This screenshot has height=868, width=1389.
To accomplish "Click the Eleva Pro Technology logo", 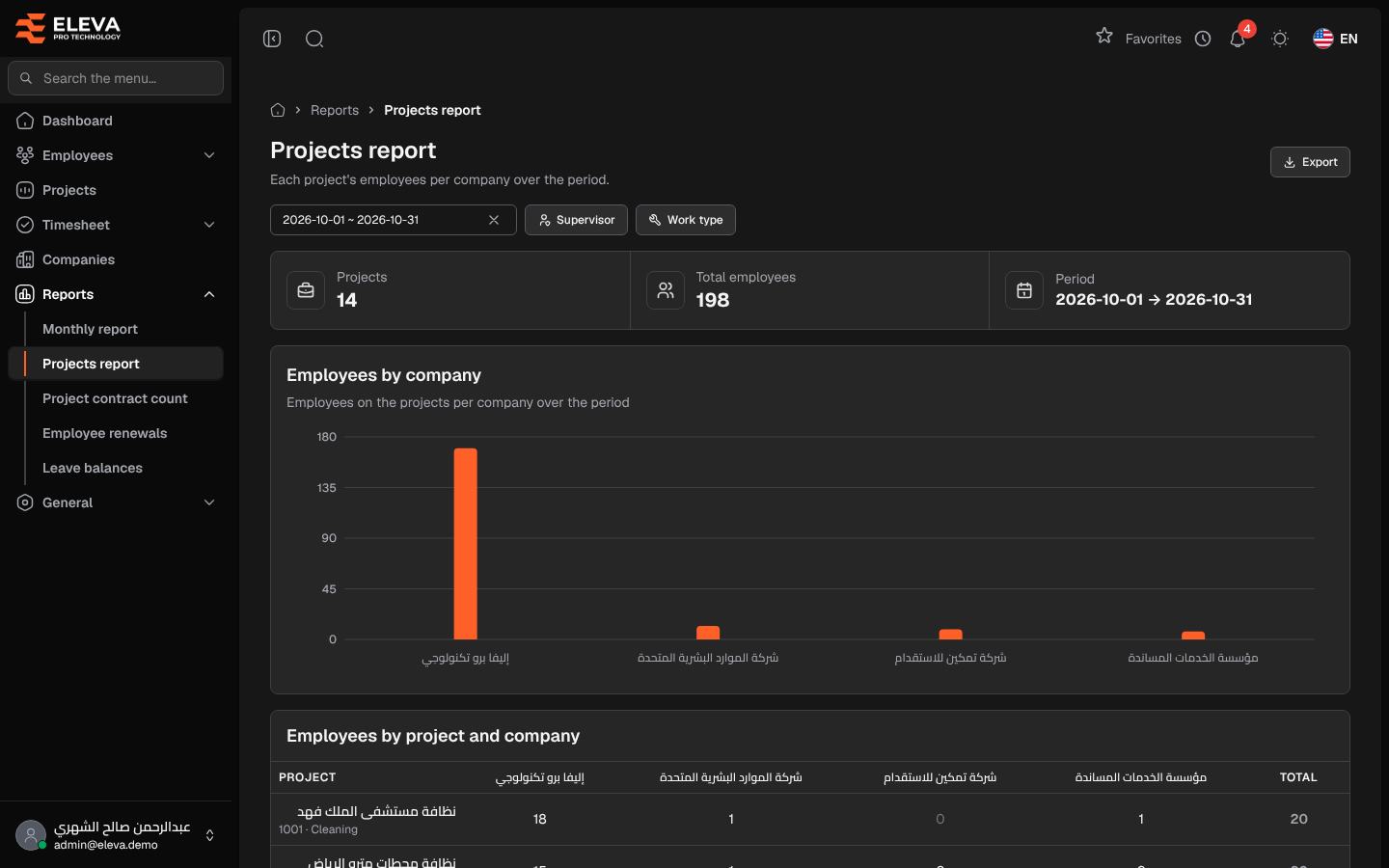I will (x=68, y=28).
